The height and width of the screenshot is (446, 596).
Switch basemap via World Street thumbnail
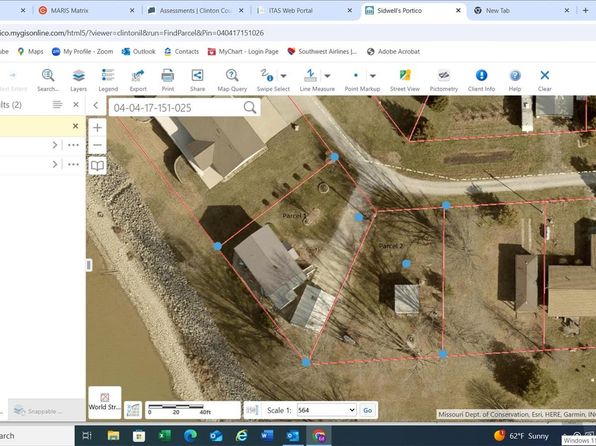pyautogui.click(x=105, y=402)
